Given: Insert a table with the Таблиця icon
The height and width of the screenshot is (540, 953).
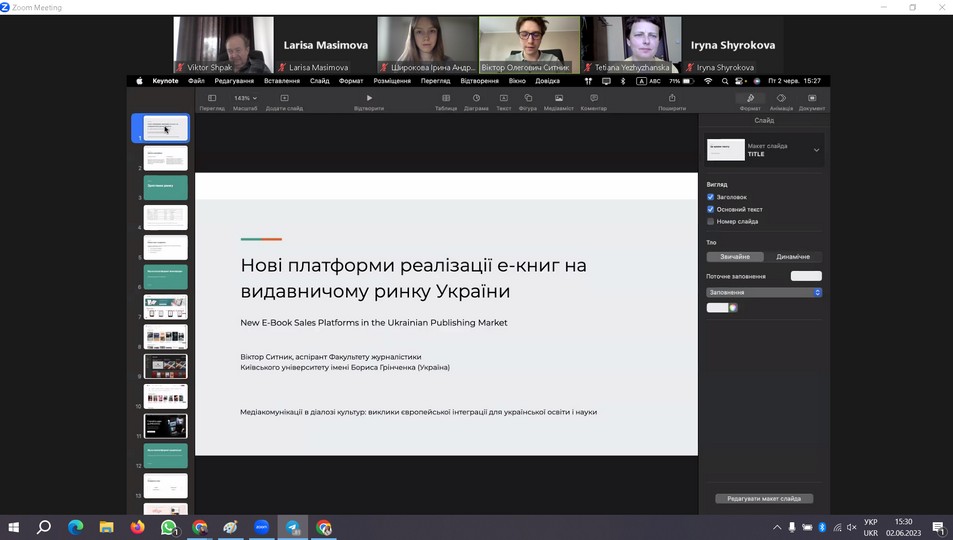Looking at the screenshot, I should coord(446,98).
